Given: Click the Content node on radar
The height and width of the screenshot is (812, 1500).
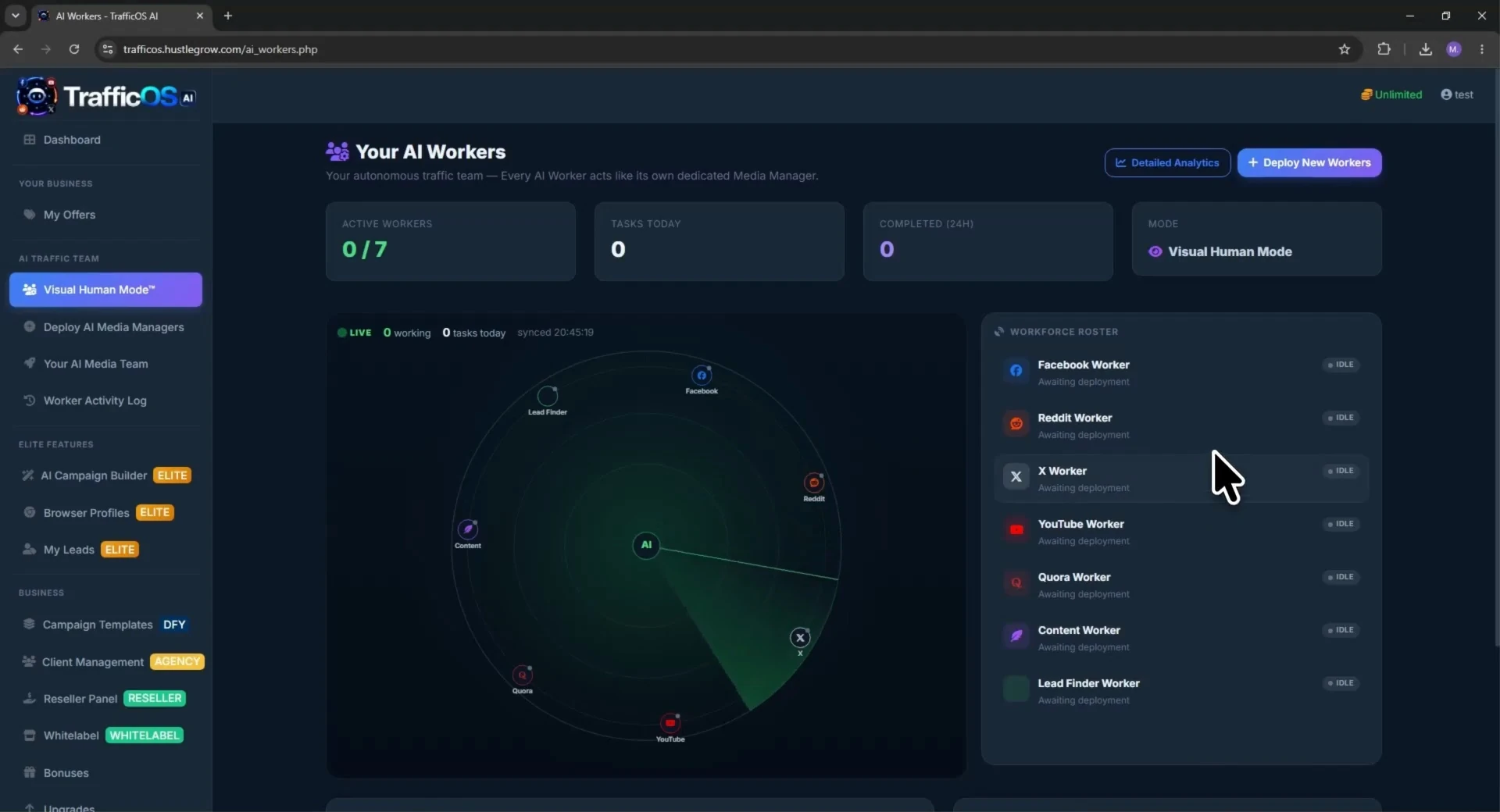Looking at the screenshot, I should click(468, 529).
